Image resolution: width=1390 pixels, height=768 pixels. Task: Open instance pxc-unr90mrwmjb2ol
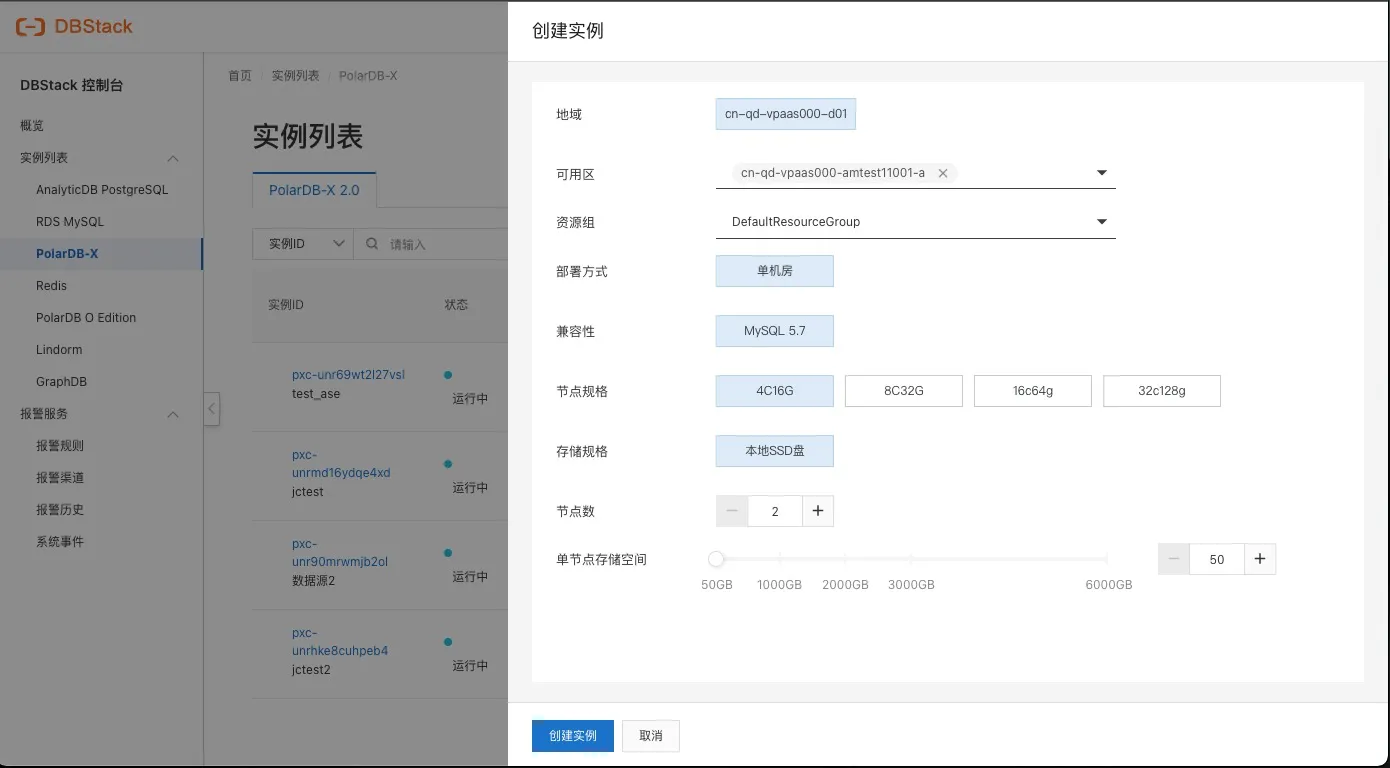pyautogui.click(x=340, y=553)
